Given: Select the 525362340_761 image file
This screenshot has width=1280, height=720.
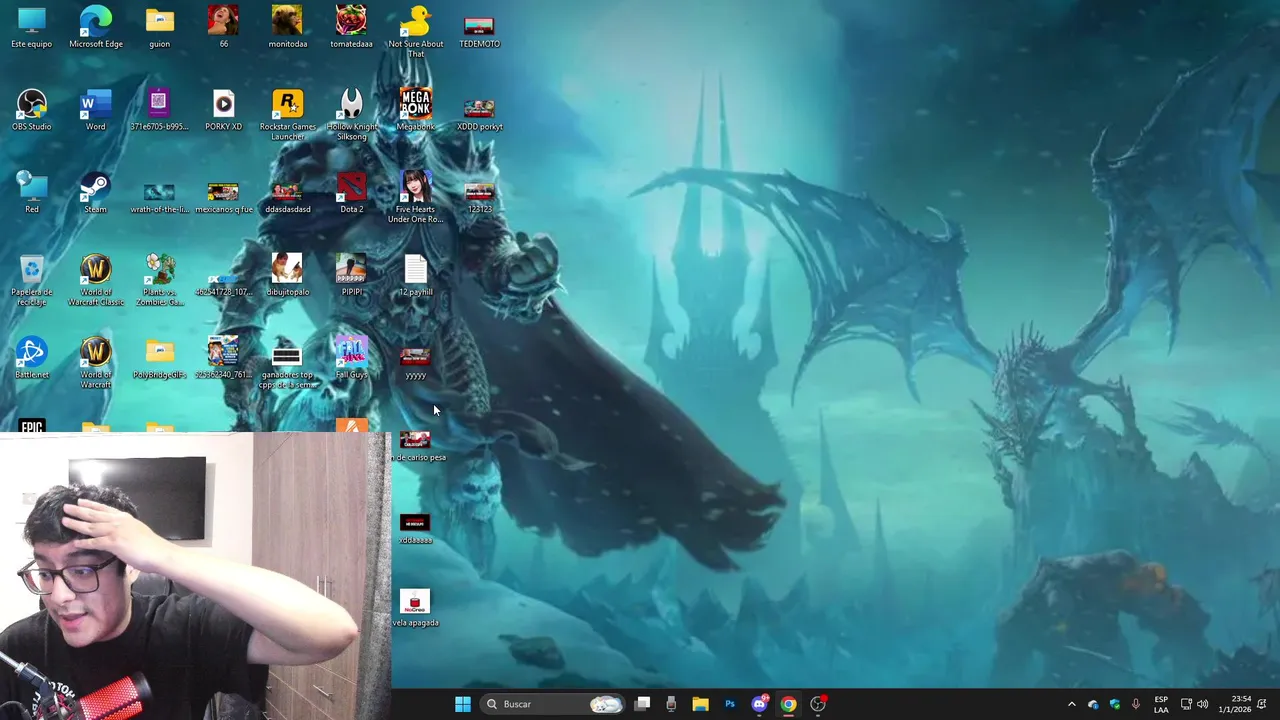Looking at the screenshot, I should [x=223, y=359].
